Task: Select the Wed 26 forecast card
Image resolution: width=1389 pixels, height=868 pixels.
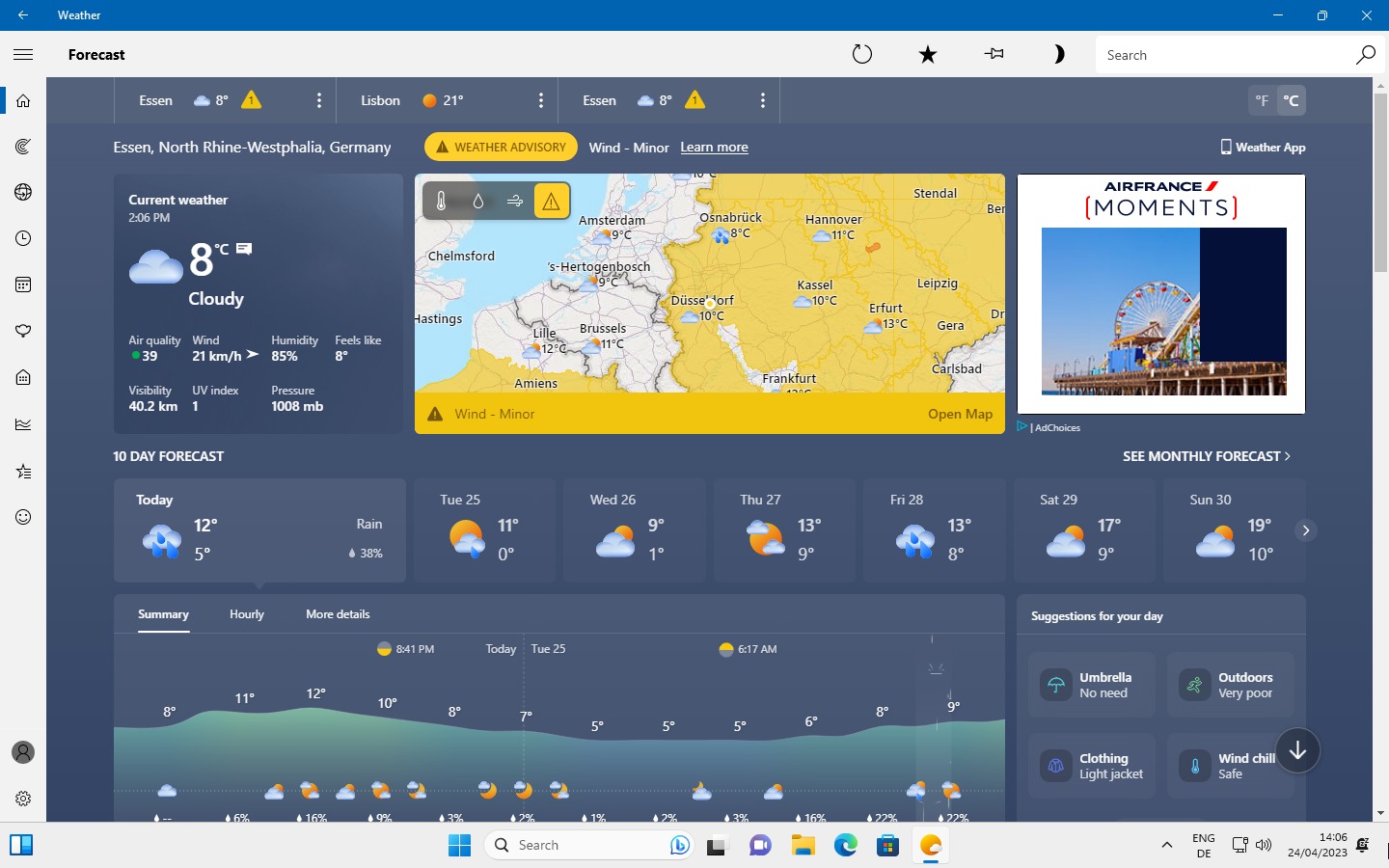Action: click(634, 530)
